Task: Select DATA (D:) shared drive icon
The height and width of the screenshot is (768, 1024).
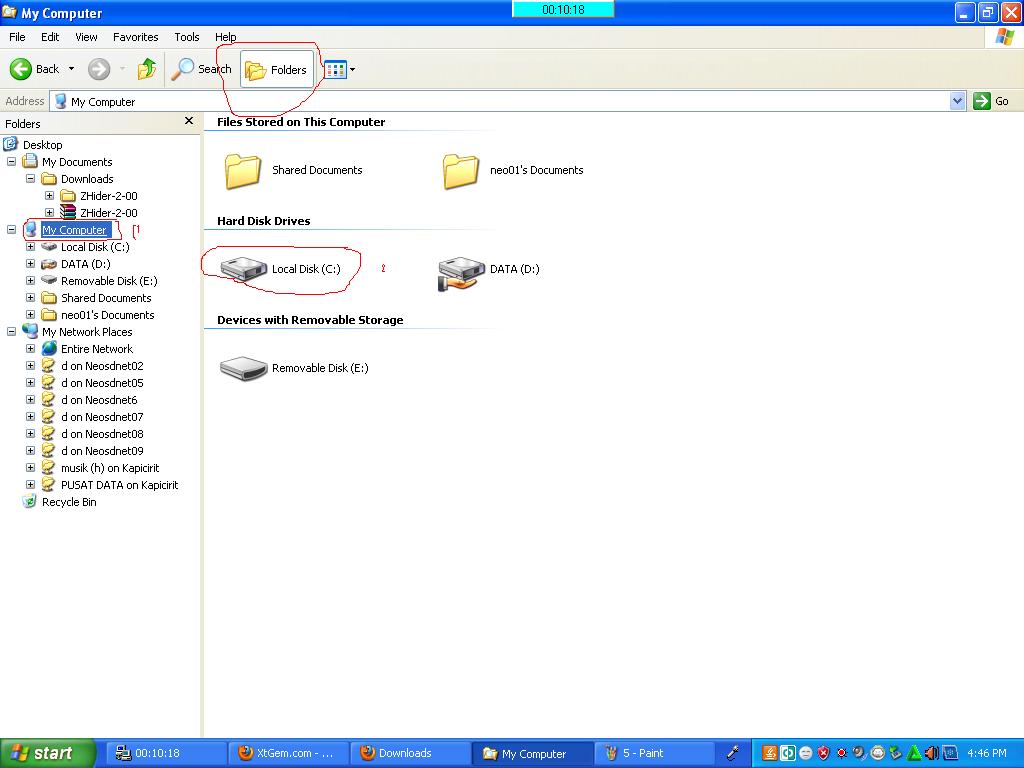Action: pyautogui.click(x=461, y=272)
